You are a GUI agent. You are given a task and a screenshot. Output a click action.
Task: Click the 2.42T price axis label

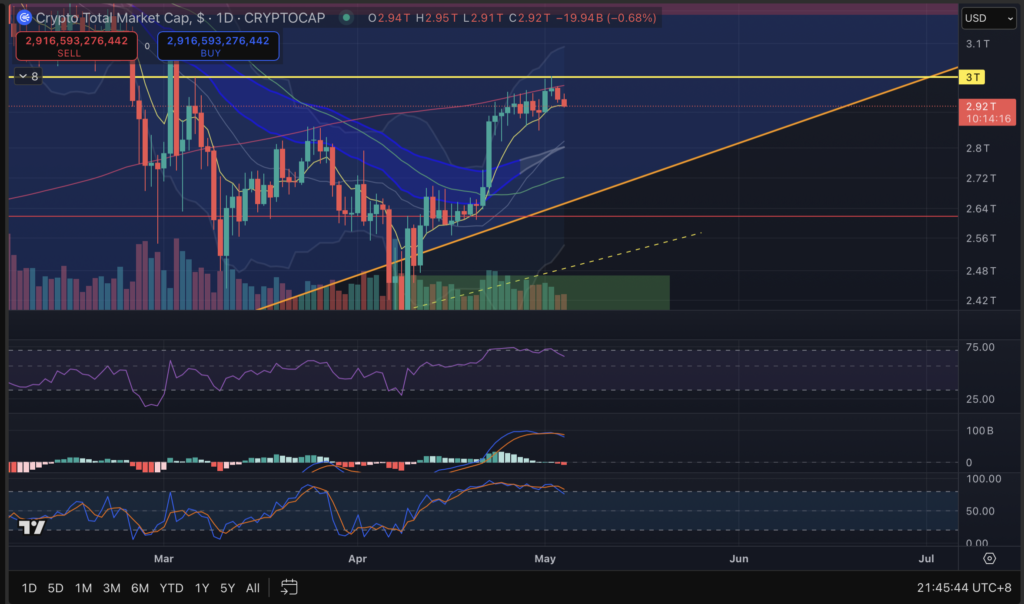click(x=981, y=300)
